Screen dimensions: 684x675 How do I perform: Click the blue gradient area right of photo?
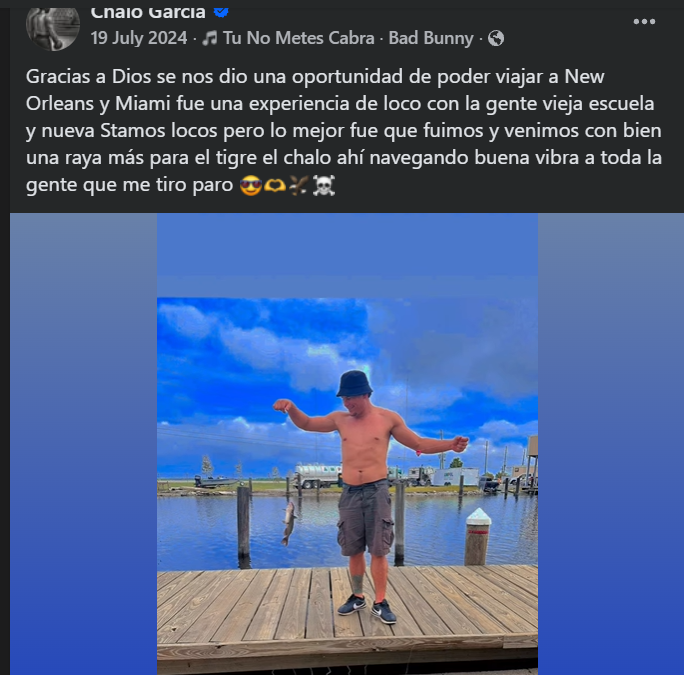pyautogui.click(x=611, y=444)
